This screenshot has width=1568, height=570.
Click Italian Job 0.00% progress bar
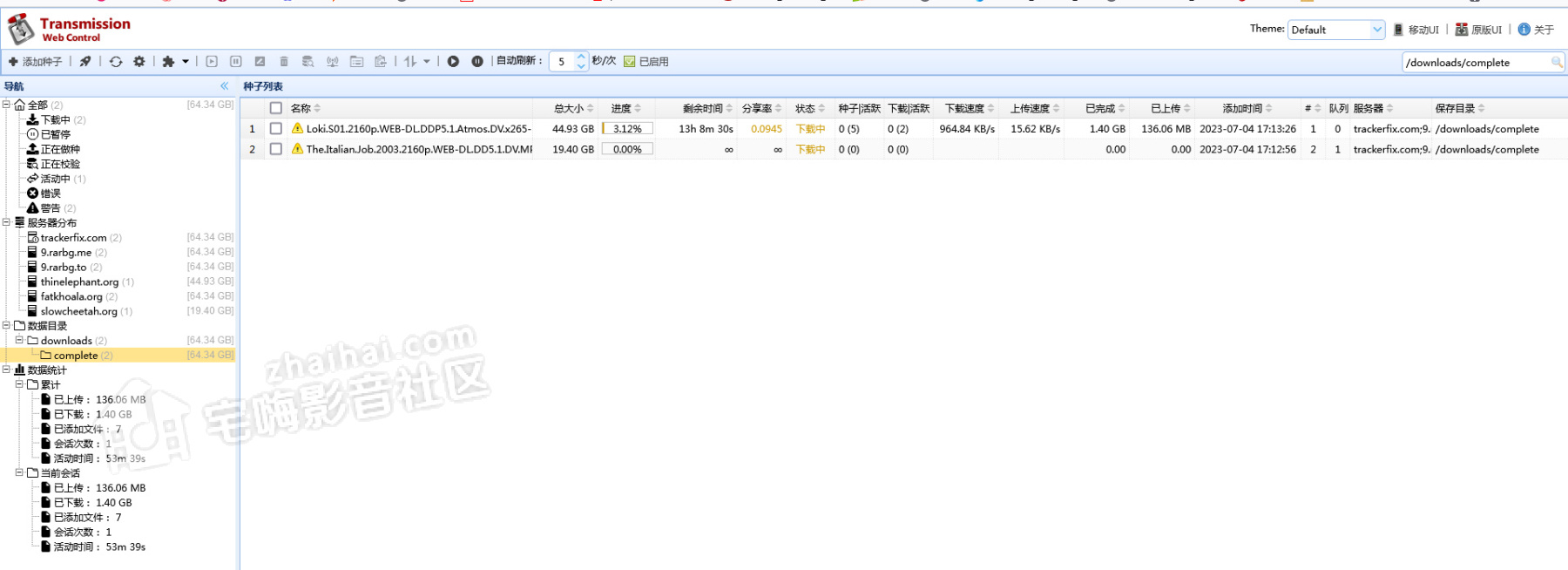tap(627, 150)
